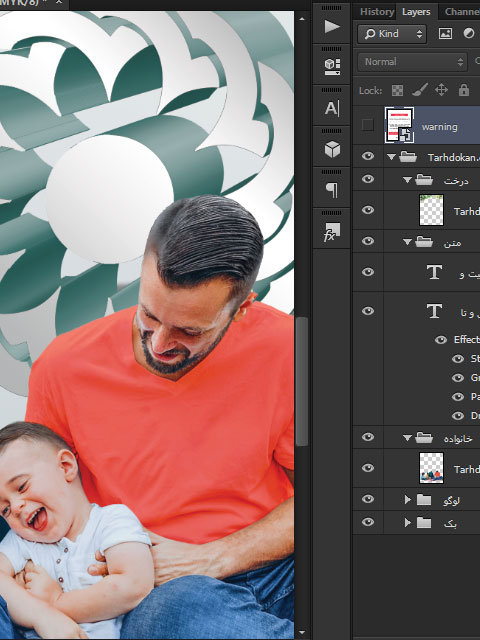
Task: Hide the Tarhdokan group
Action: coord(368,156)
